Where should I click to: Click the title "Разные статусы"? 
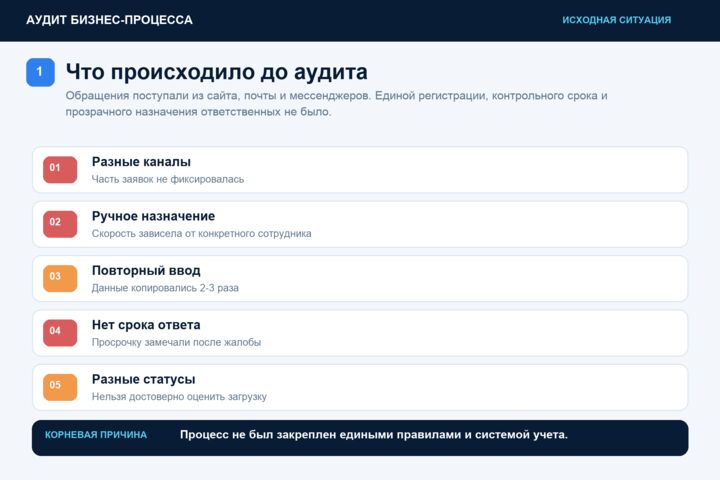143,379
